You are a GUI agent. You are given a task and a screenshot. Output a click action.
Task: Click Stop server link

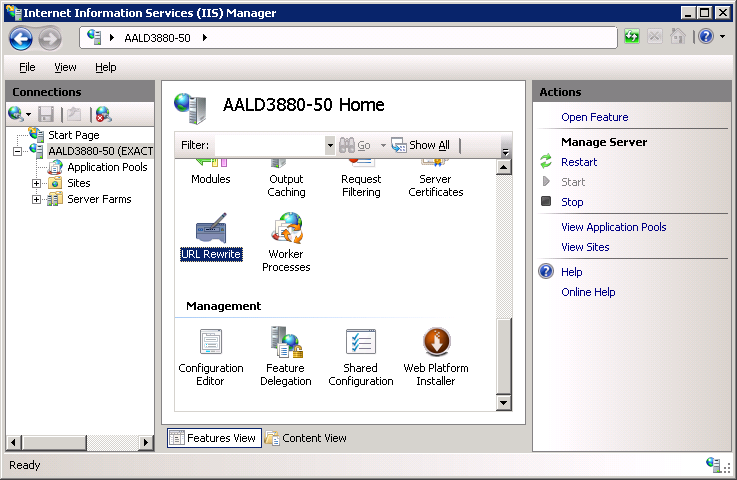[572, 202]
